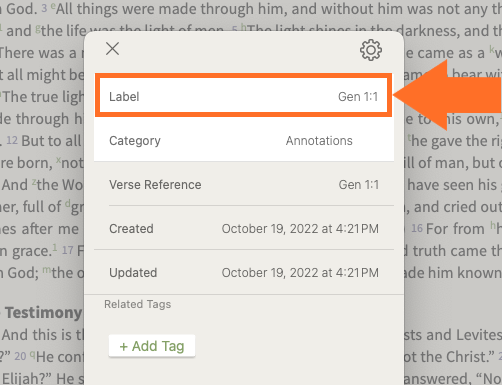Open the gear settings icon

click(371, 50)
